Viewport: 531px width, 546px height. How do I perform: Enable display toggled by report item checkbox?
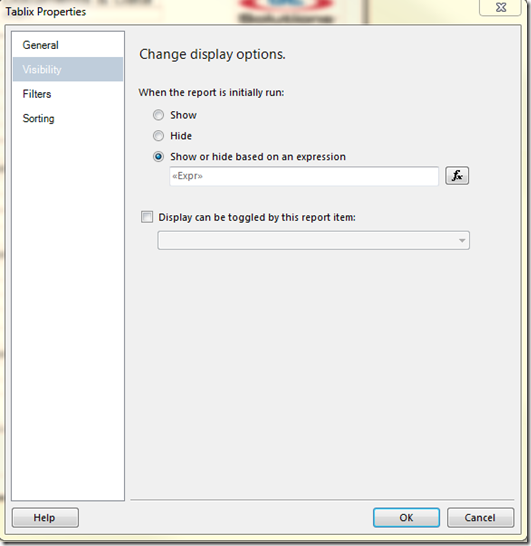point(147,217)
